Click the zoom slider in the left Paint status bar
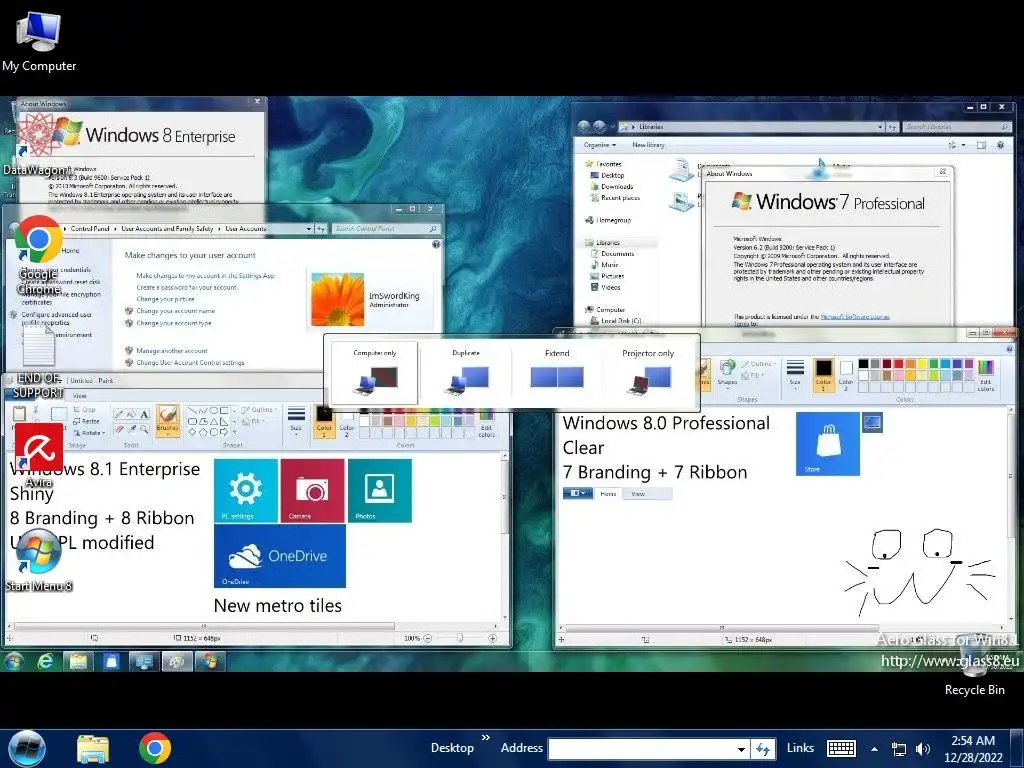Viewport: 1024px width, 768px height. pyautogui.click(x=460, y=638)
